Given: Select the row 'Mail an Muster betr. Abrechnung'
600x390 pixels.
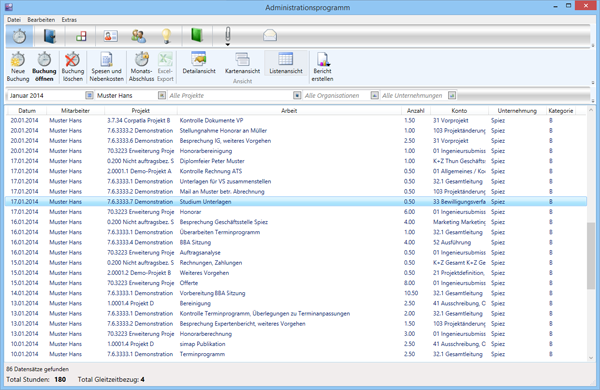Looking at the screenshot, I should point(296,191).
